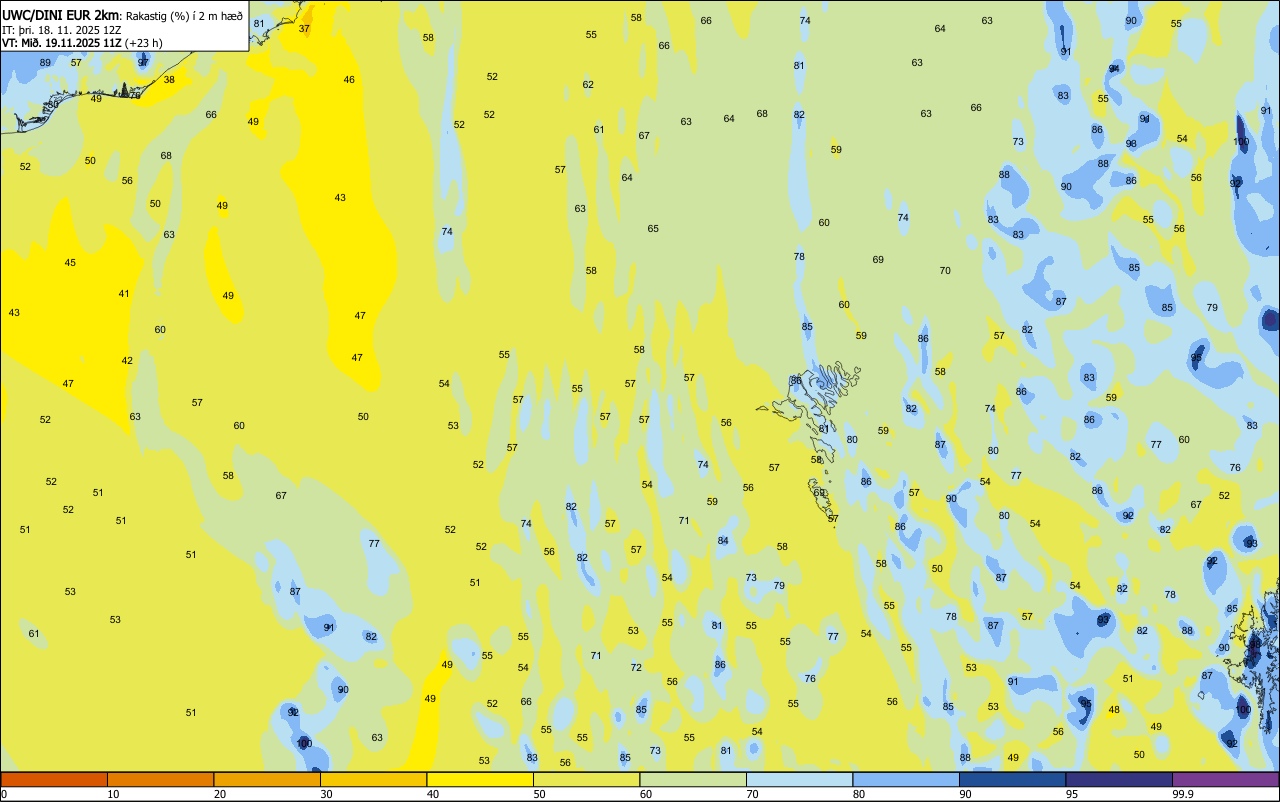Click the title text "UWC/DINI EUR 2km"
This screenshot has height=802, width=1280.
61,15
